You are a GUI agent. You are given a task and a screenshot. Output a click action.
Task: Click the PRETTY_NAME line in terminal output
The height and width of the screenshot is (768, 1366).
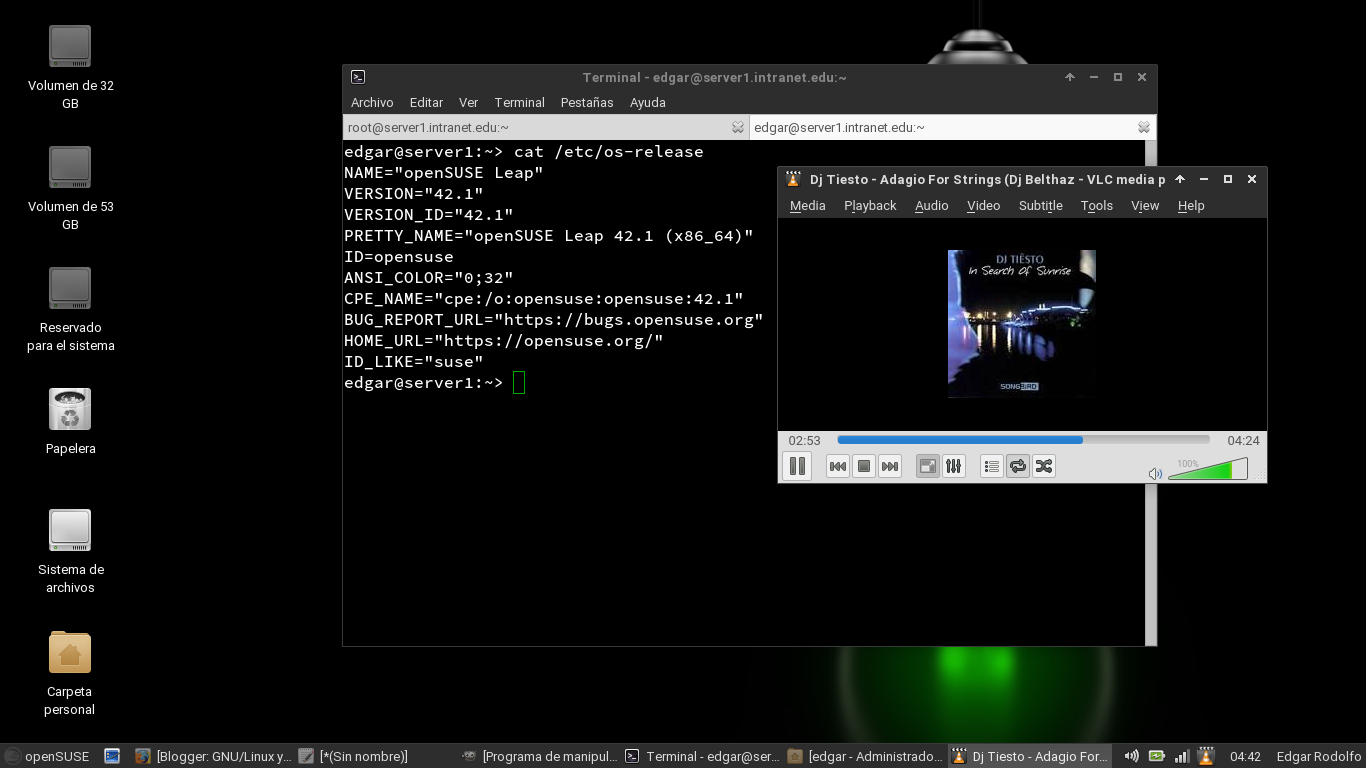548,236
